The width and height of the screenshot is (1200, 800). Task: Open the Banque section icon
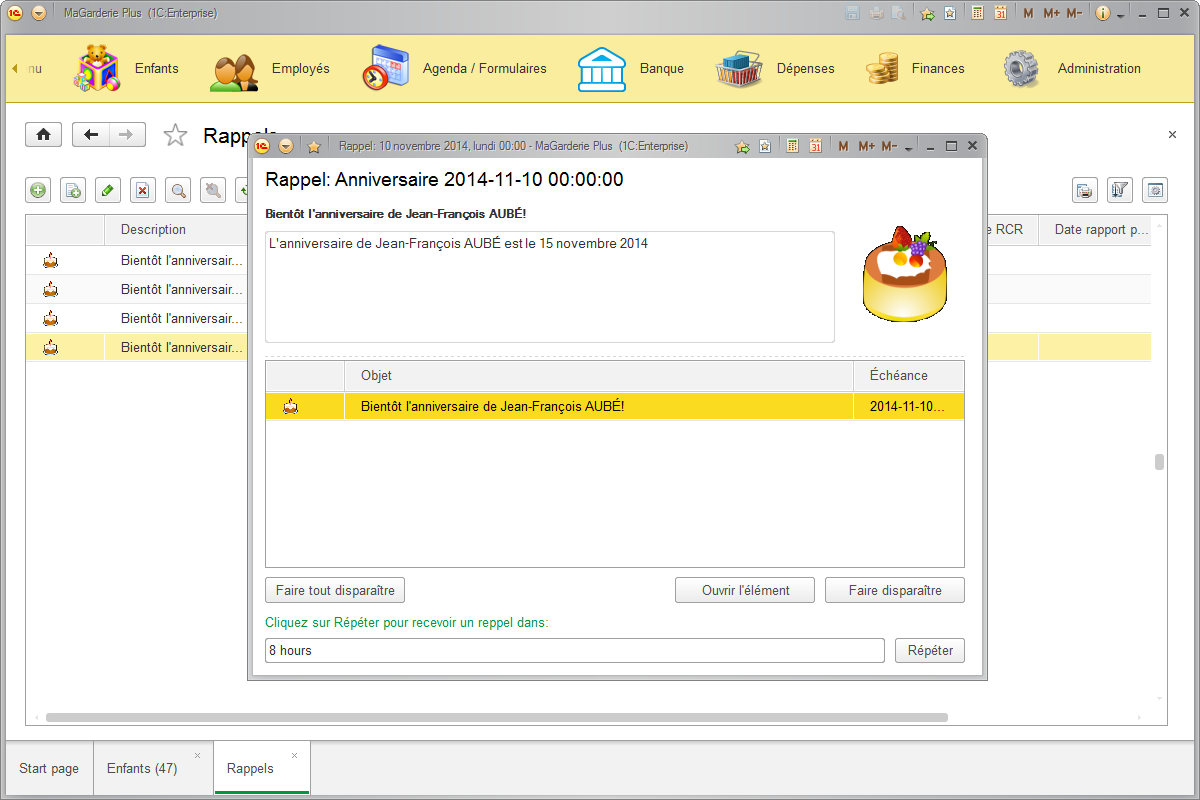tap(601, 68)
